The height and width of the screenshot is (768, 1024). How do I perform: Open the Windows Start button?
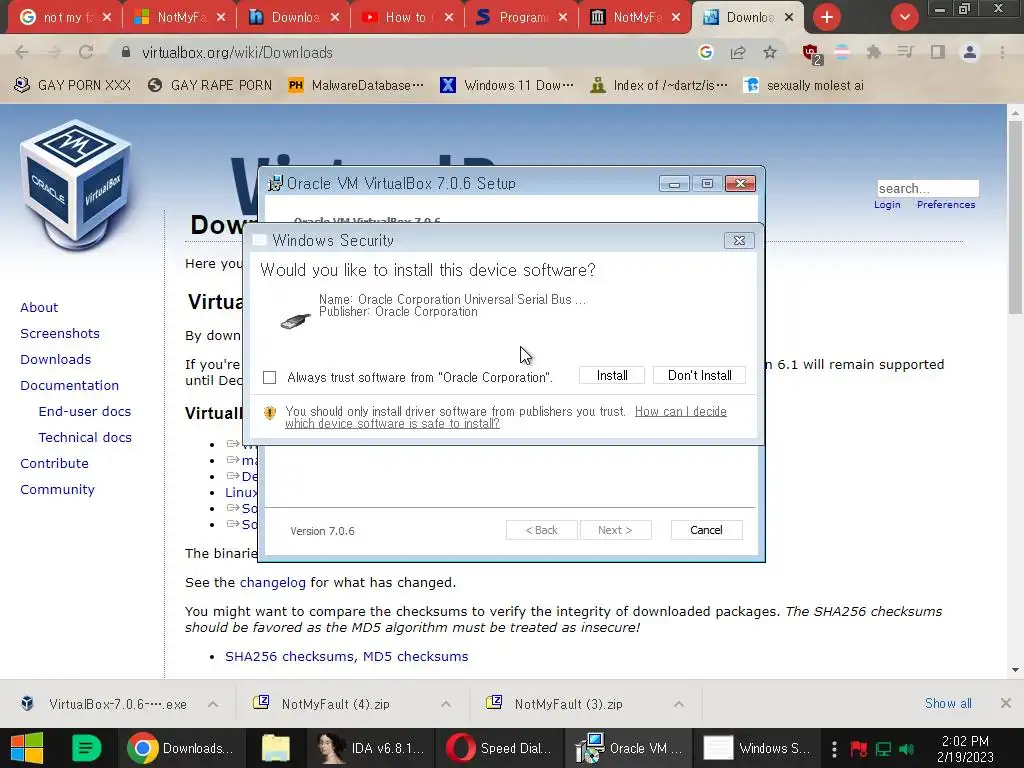point(27,748)
